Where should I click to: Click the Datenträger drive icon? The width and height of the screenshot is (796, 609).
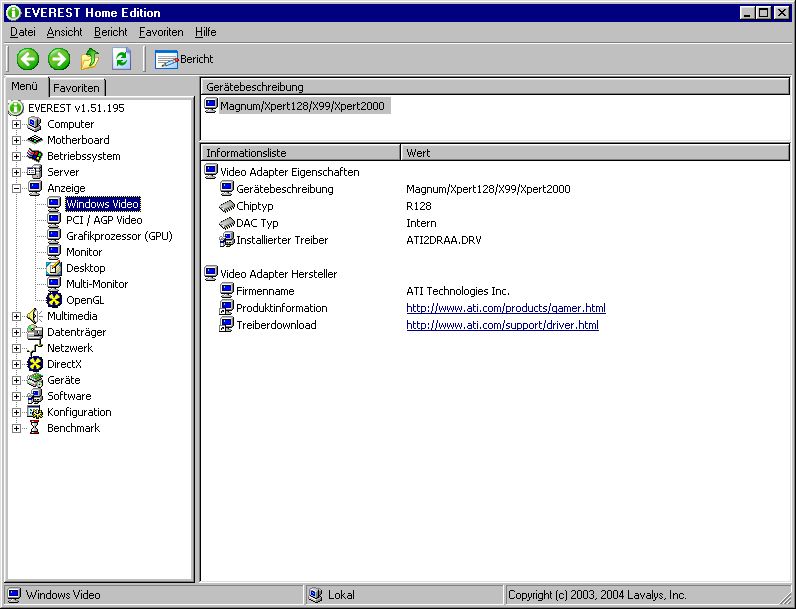pos(35,332)
